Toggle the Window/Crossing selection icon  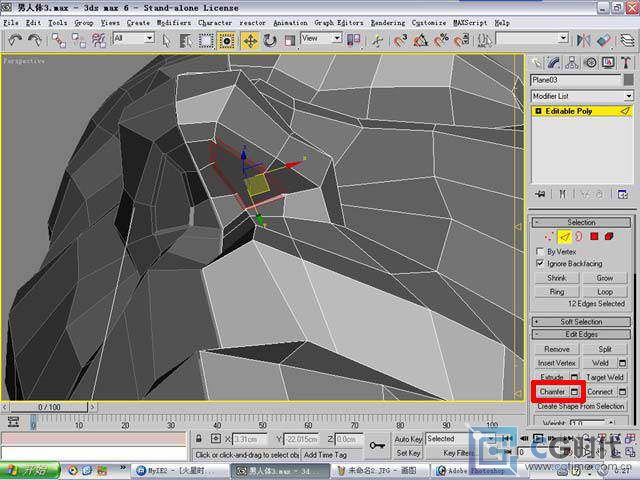pos(227,40)
